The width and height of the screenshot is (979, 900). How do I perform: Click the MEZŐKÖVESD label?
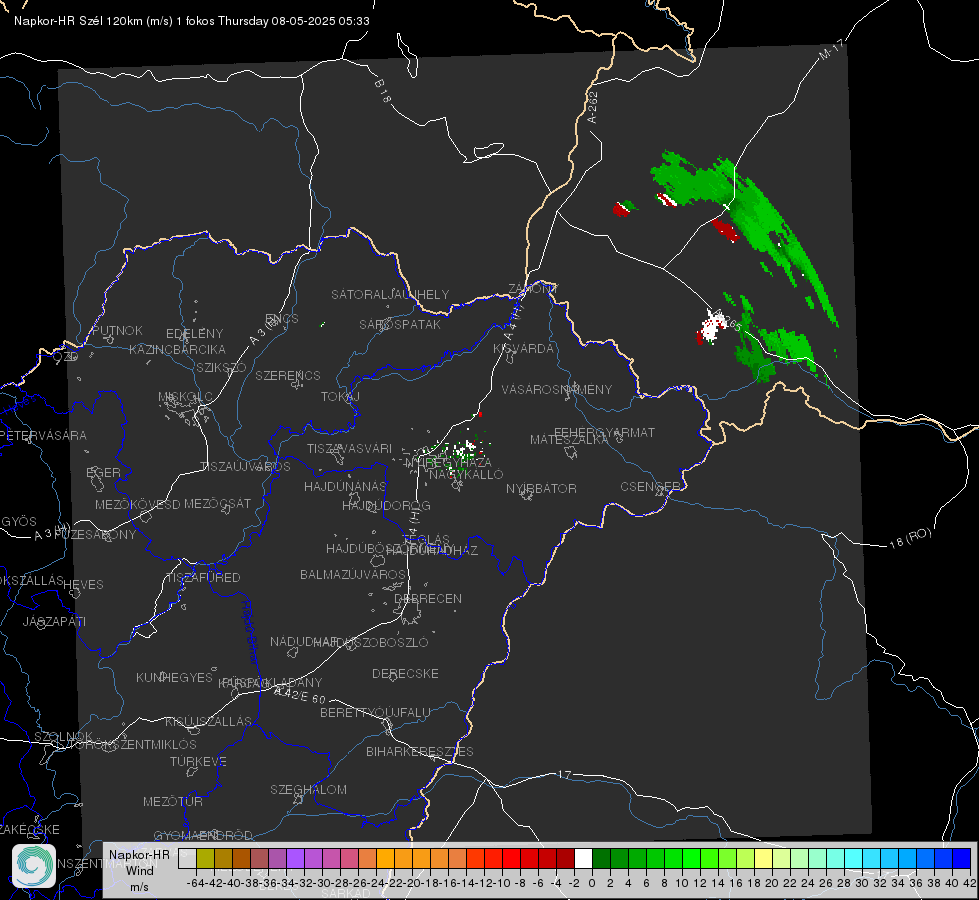137,504
